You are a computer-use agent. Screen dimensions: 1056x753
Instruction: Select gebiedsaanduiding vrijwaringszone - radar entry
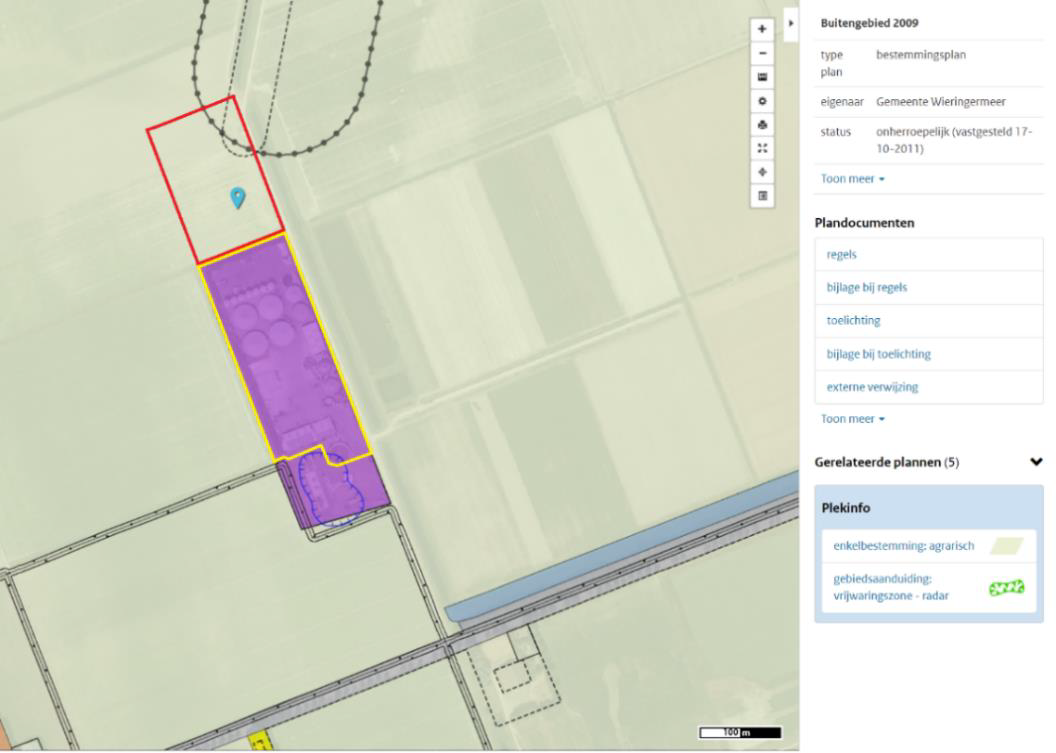890,587
